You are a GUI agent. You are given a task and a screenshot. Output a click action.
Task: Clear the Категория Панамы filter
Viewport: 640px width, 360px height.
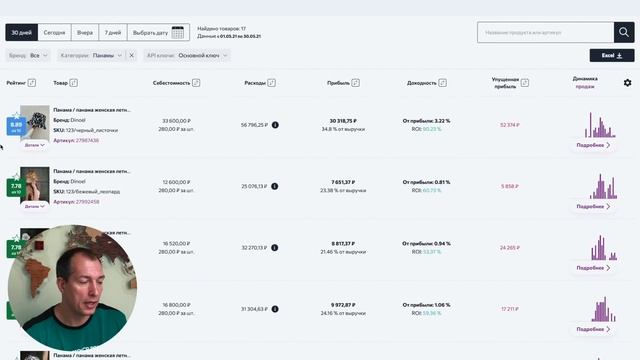coord(131,56)
